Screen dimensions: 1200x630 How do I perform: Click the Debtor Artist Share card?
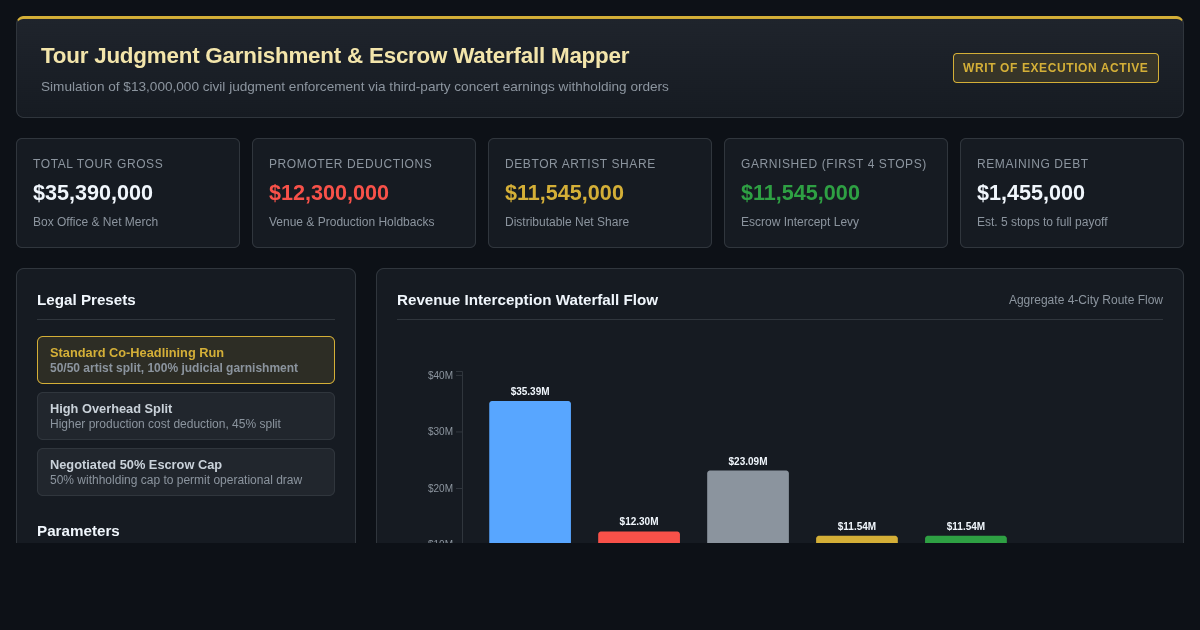600,193
